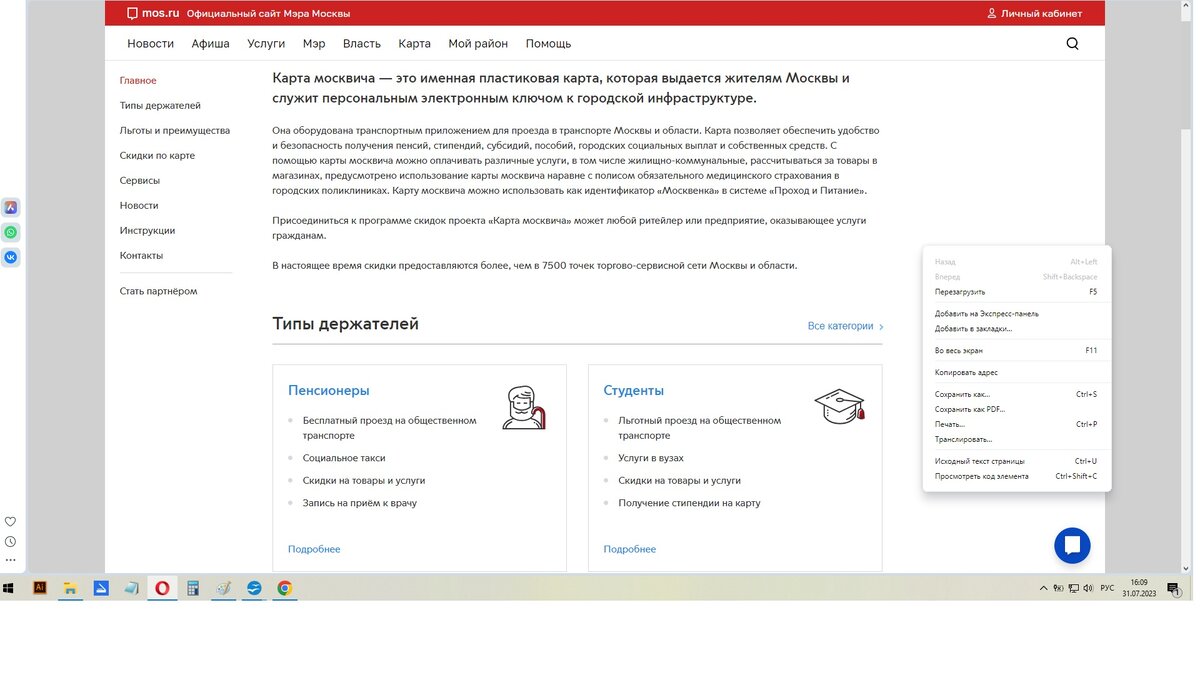Image resolution: width=1200 pixels, height=675 pixels.
Task: Open Calculator from the taskbar
Action: (192, 588)
